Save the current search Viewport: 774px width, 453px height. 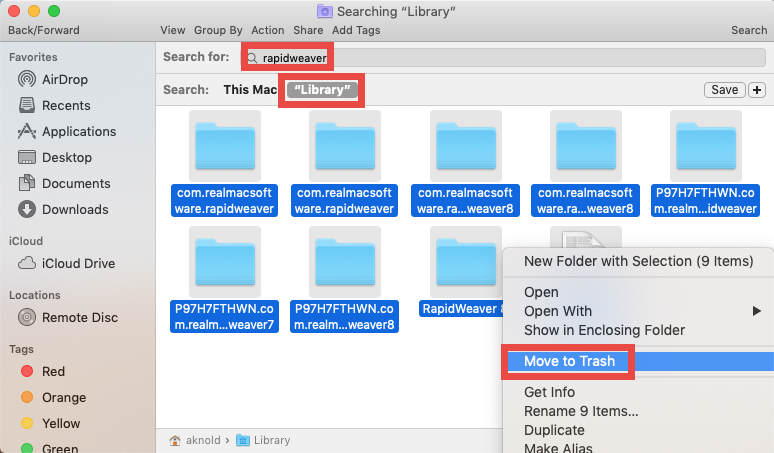click(x=724, y=90)
